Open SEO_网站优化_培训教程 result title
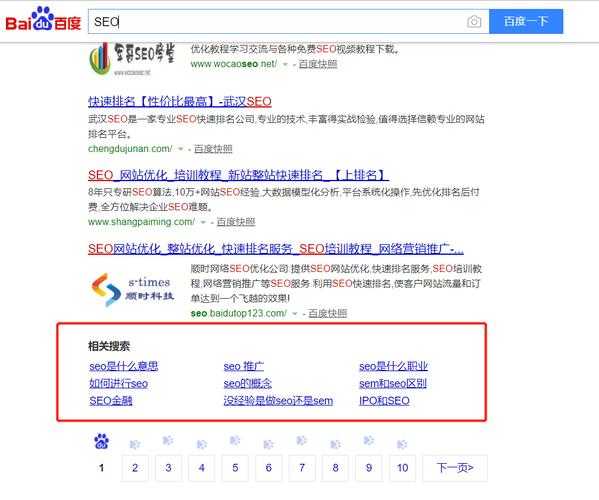Image resolution: width=599 pixels, height=500 pixels. point(238,175)
